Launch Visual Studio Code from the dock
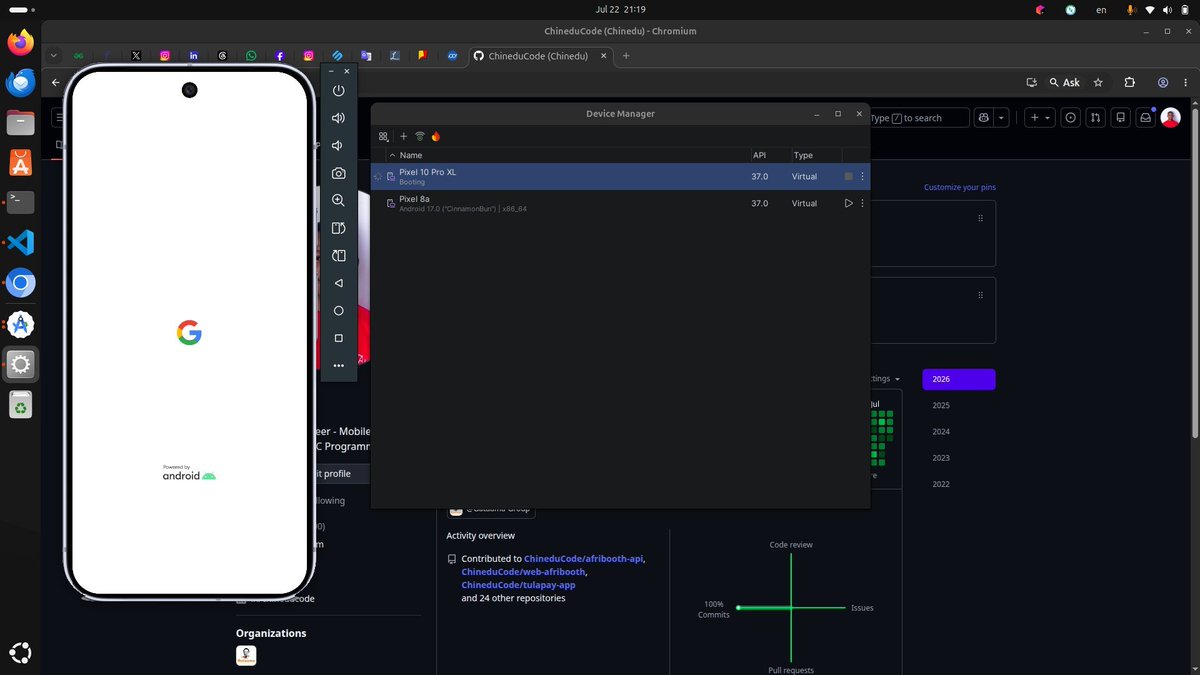 [x=21, y=242]
